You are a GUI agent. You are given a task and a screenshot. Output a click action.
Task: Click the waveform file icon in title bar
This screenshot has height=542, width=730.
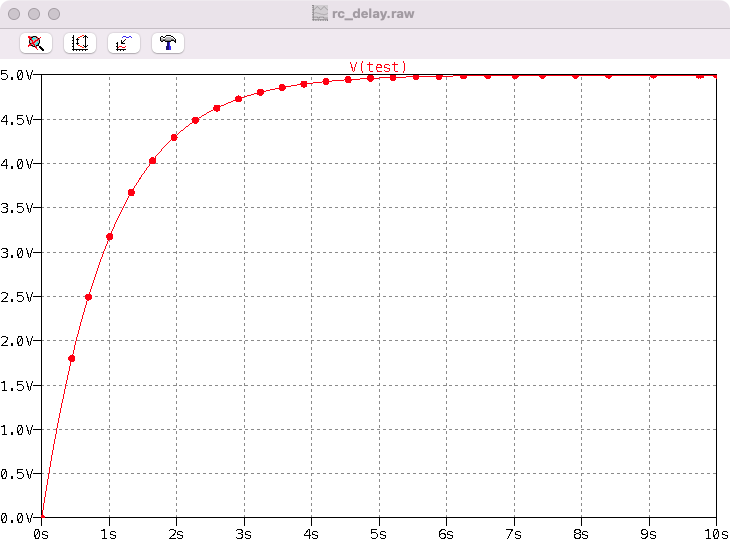[320, 14]
